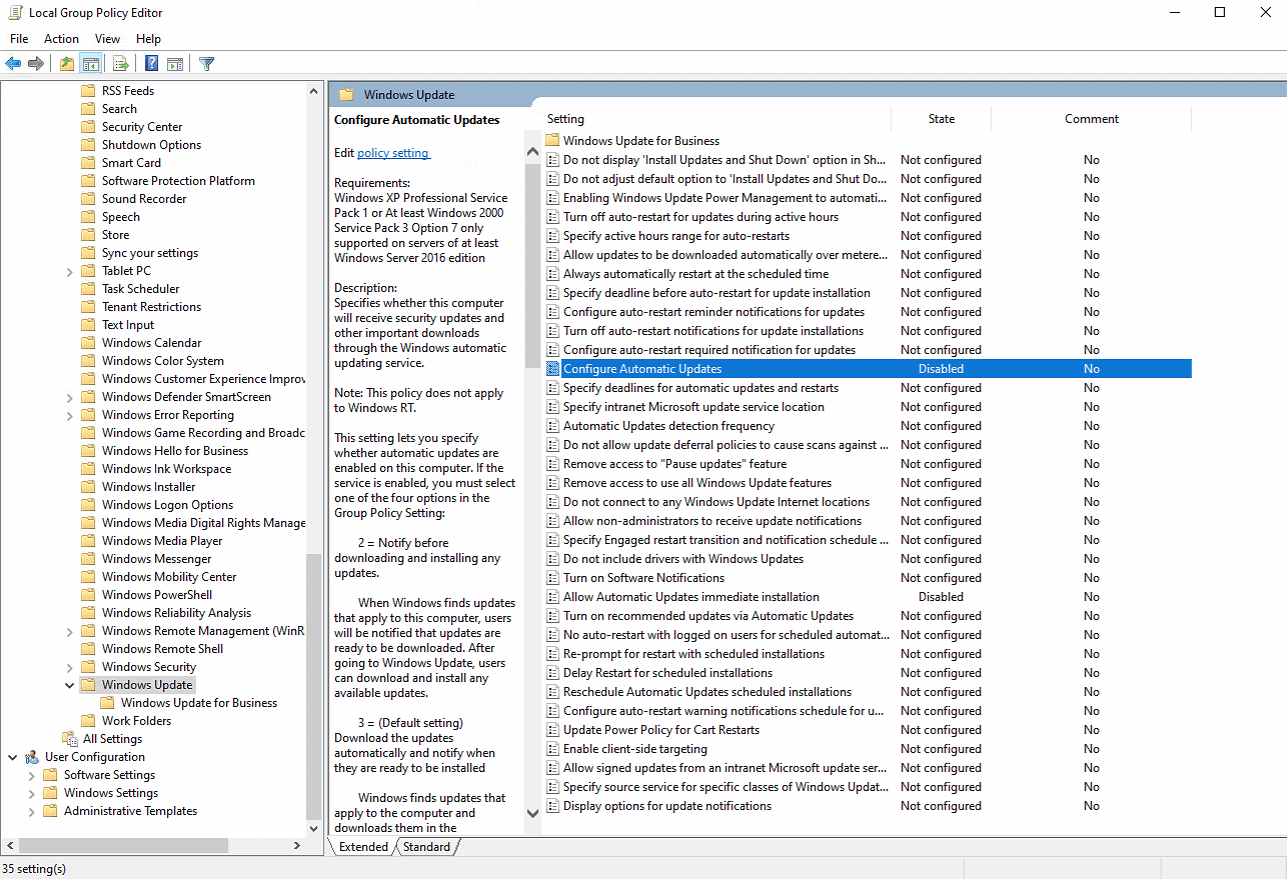Go back with the blue Back arrow
This screenshot has width=1287, height=880.
click(13, 64)
